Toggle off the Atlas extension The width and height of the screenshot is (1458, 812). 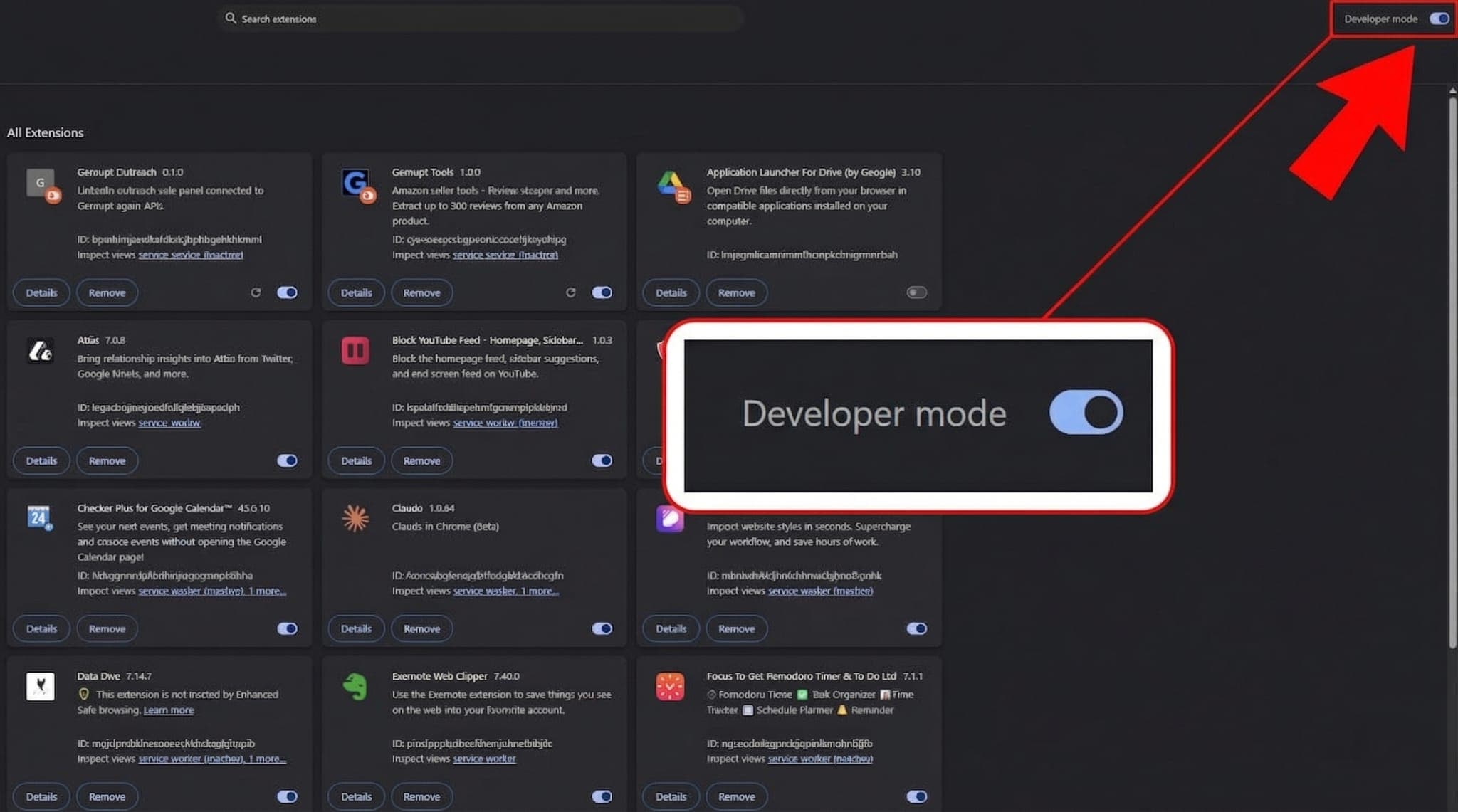coord(287,460)
